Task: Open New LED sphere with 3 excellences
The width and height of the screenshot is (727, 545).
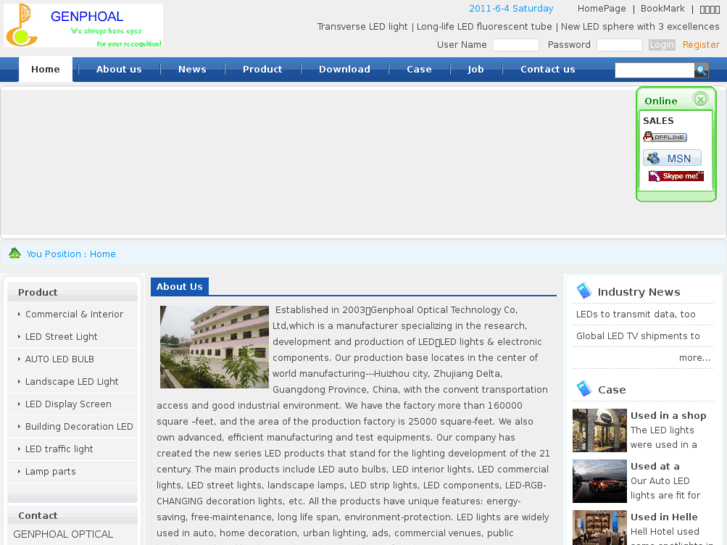Action: point(640,27)
